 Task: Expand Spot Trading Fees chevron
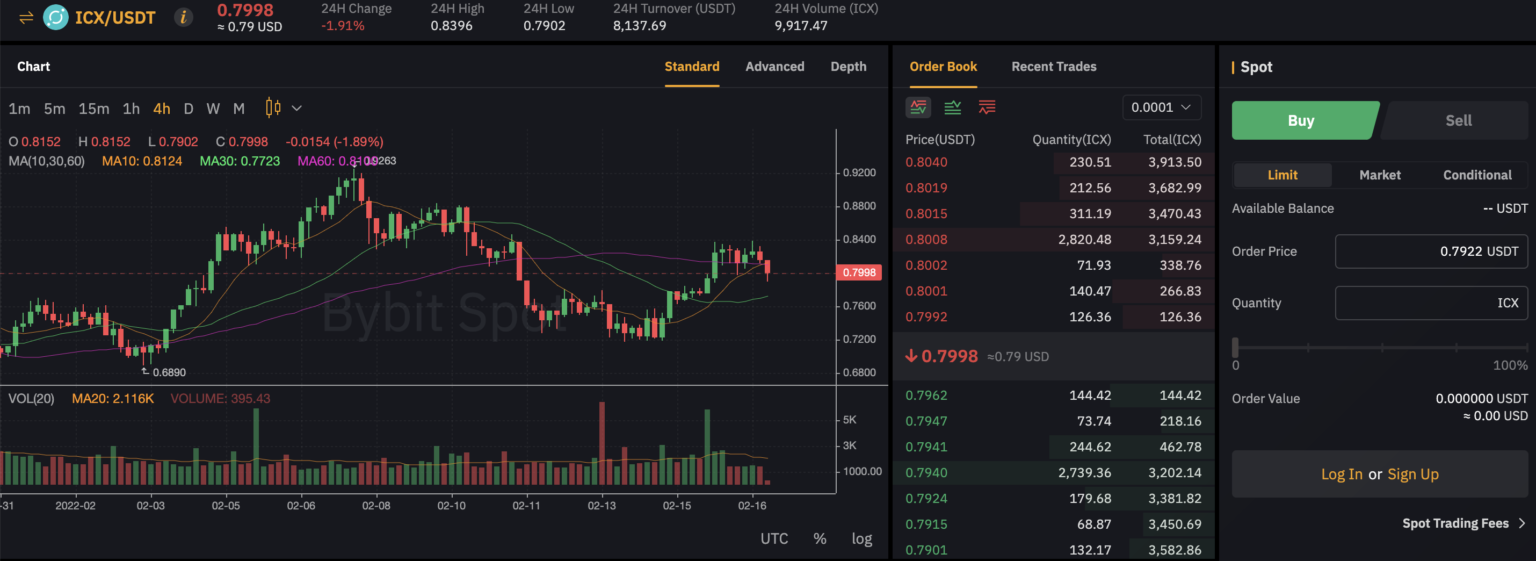(x=1522, y=523)
